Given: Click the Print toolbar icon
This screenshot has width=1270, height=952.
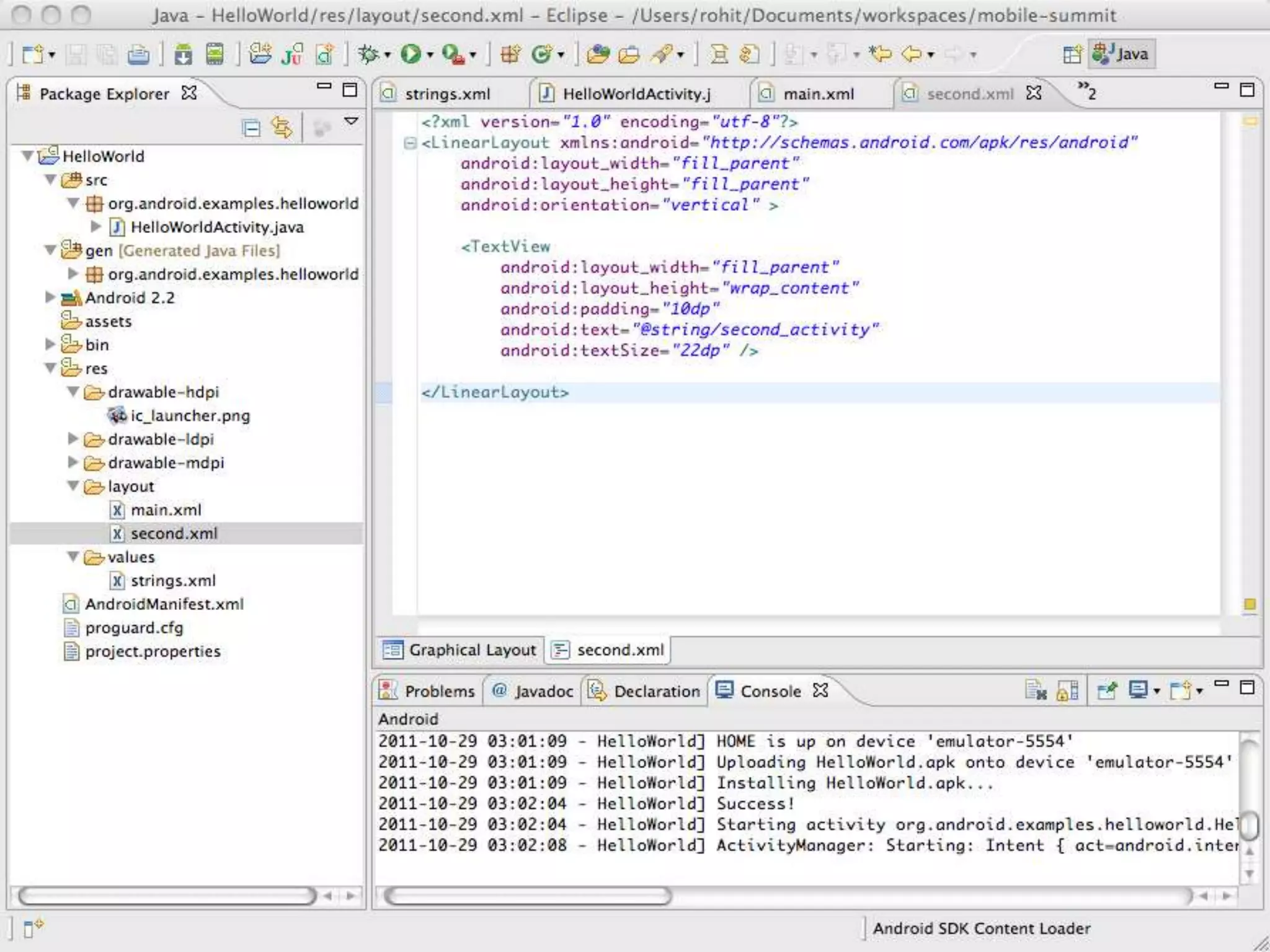Looking at the screenshot, I should [138, 55].
